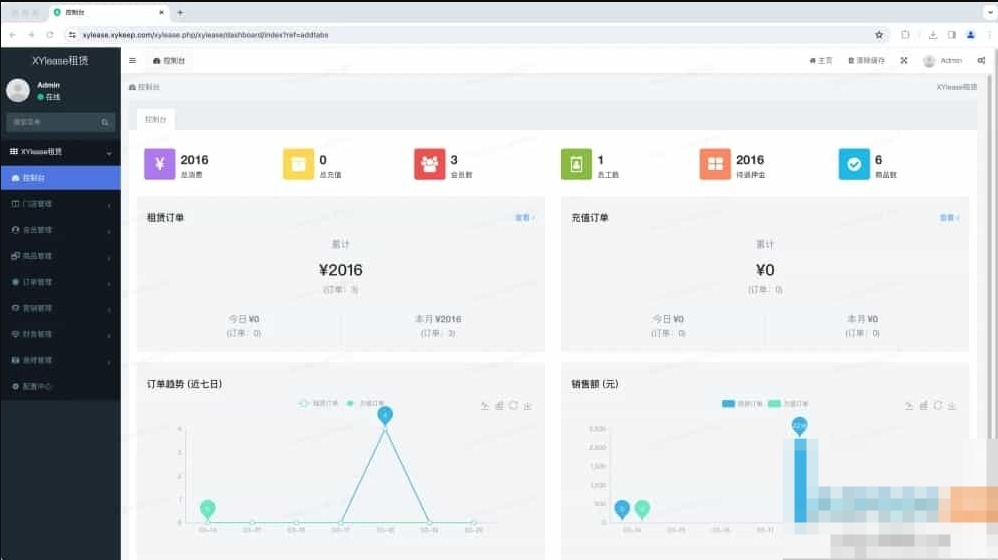The image size is (998, 560).
Task: Collapse the XYlease租赁 sidebar group
Action: pos(60,152)
